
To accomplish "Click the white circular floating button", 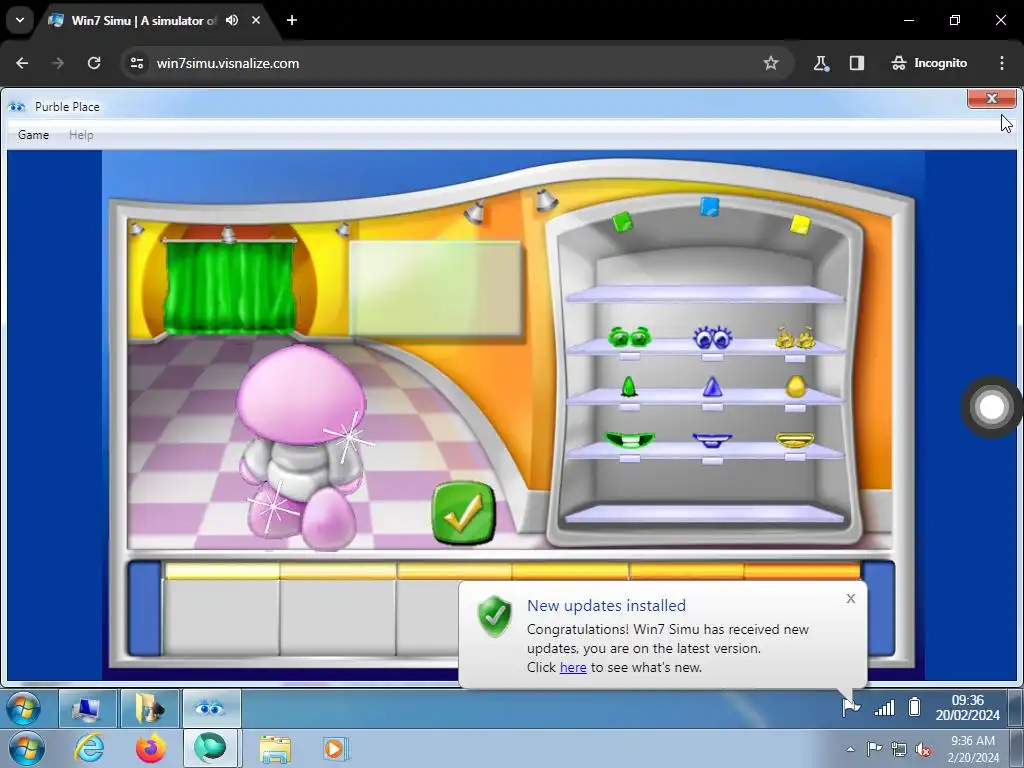I will [x=991, y=407].
